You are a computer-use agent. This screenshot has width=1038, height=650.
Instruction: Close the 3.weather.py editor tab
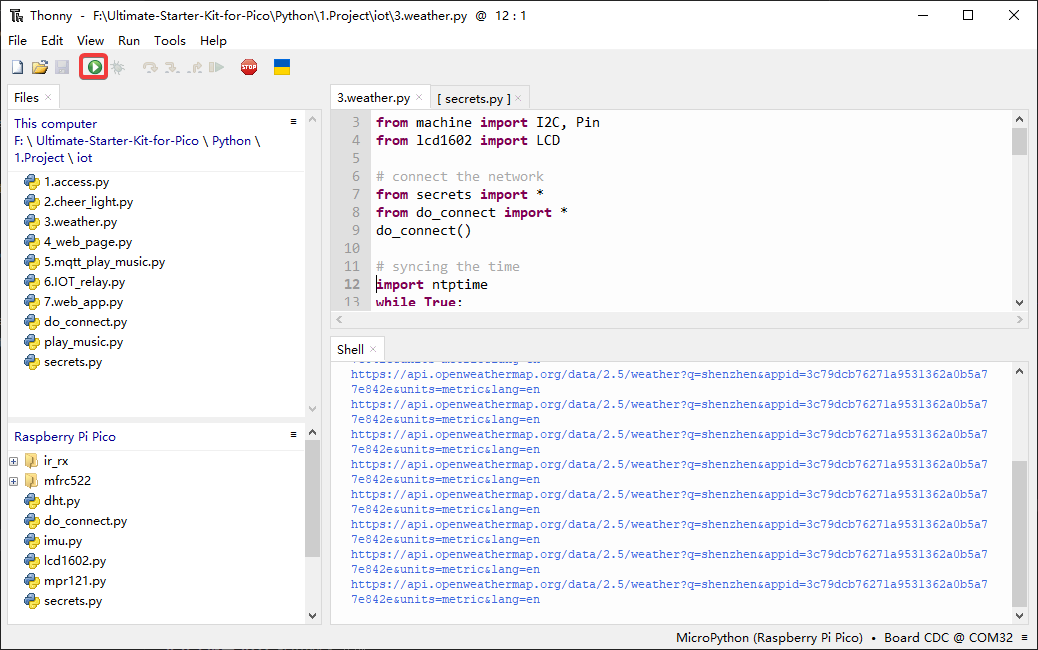pos(419,97)
